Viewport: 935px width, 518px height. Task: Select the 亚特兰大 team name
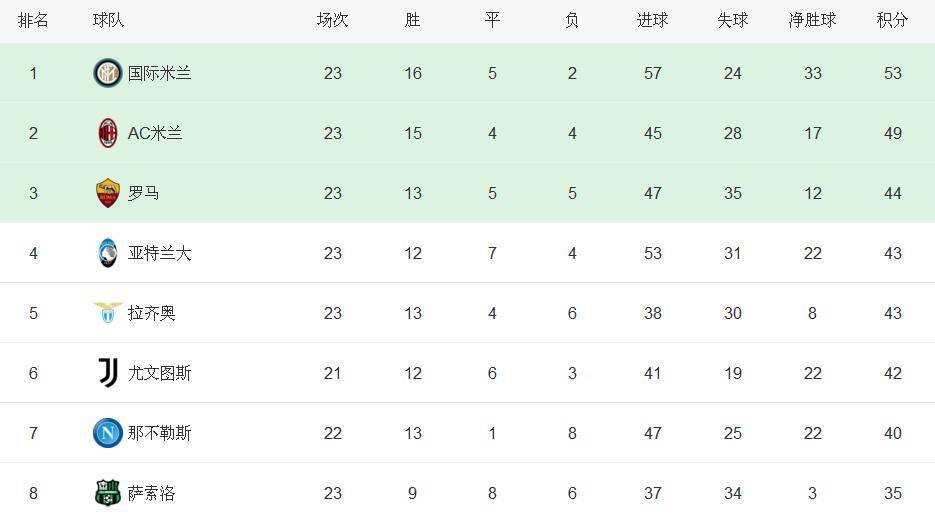click(159, 253)
